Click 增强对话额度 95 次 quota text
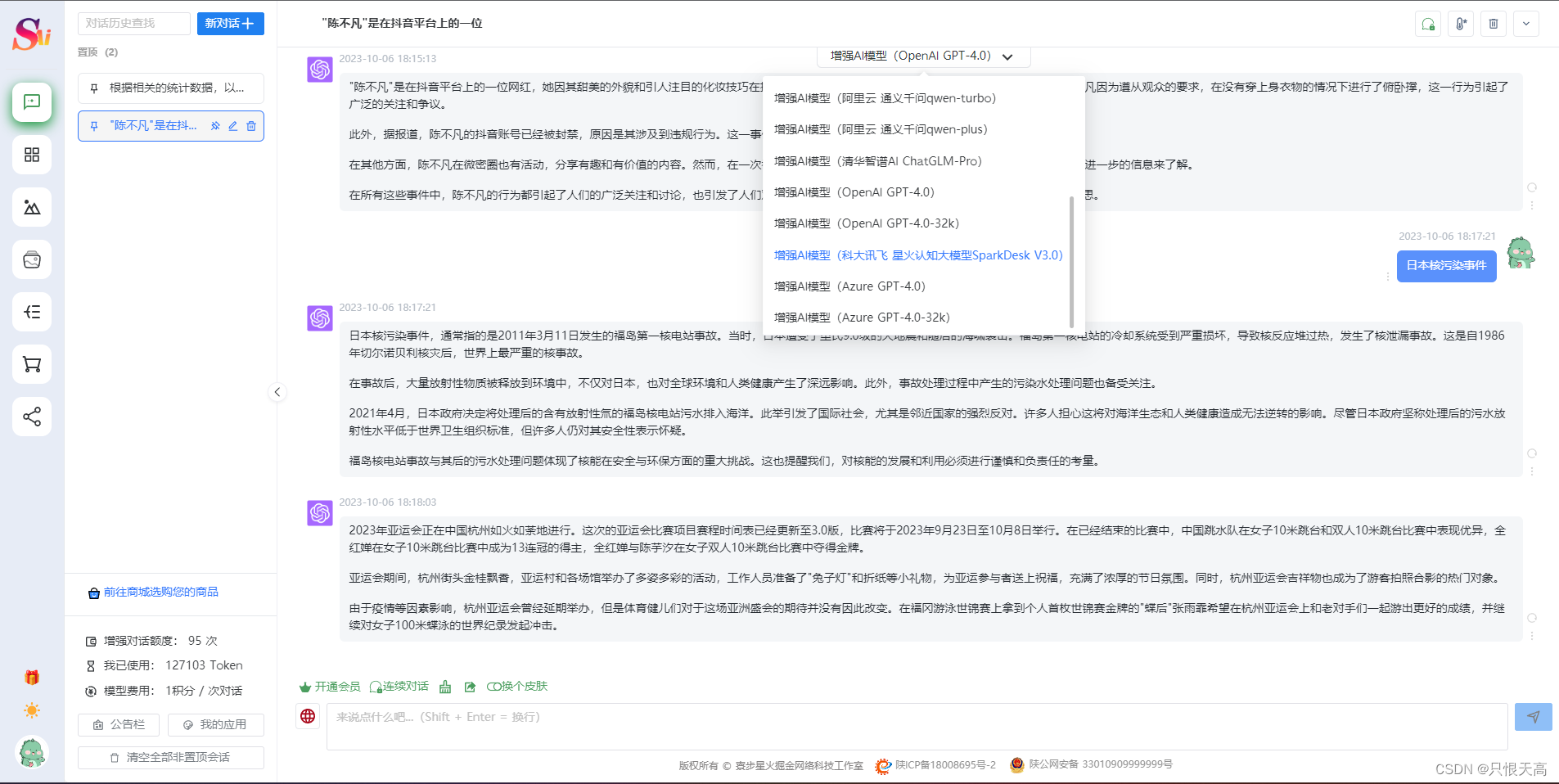Image resolution: width=1559 pixels, height=784 pixels. click(160, 641)
